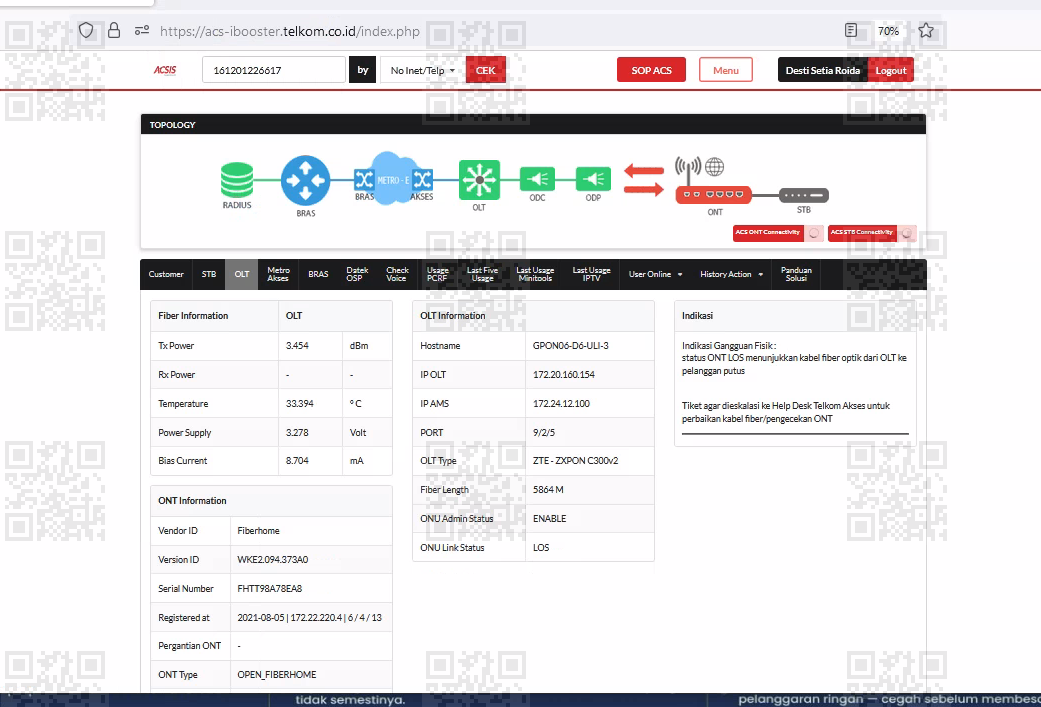The width and height of the screenshot is (1041, 707).
Task: Click the red double arrows link icon
Action: pos(644,180)
